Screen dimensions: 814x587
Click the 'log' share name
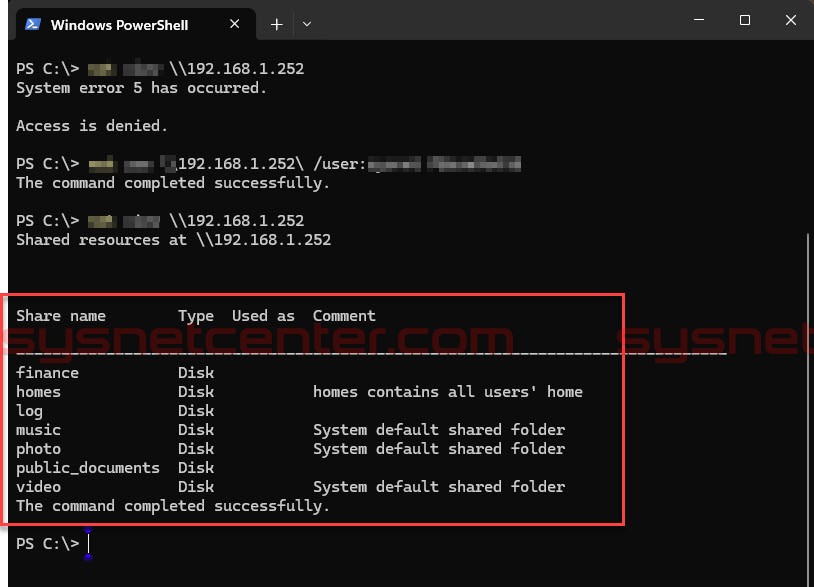tap(29, 411)
